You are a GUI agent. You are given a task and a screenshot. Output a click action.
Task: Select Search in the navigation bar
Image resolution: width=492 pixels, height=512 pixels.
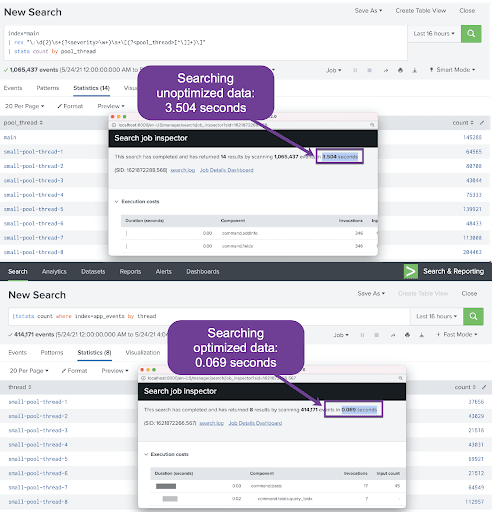18,272
